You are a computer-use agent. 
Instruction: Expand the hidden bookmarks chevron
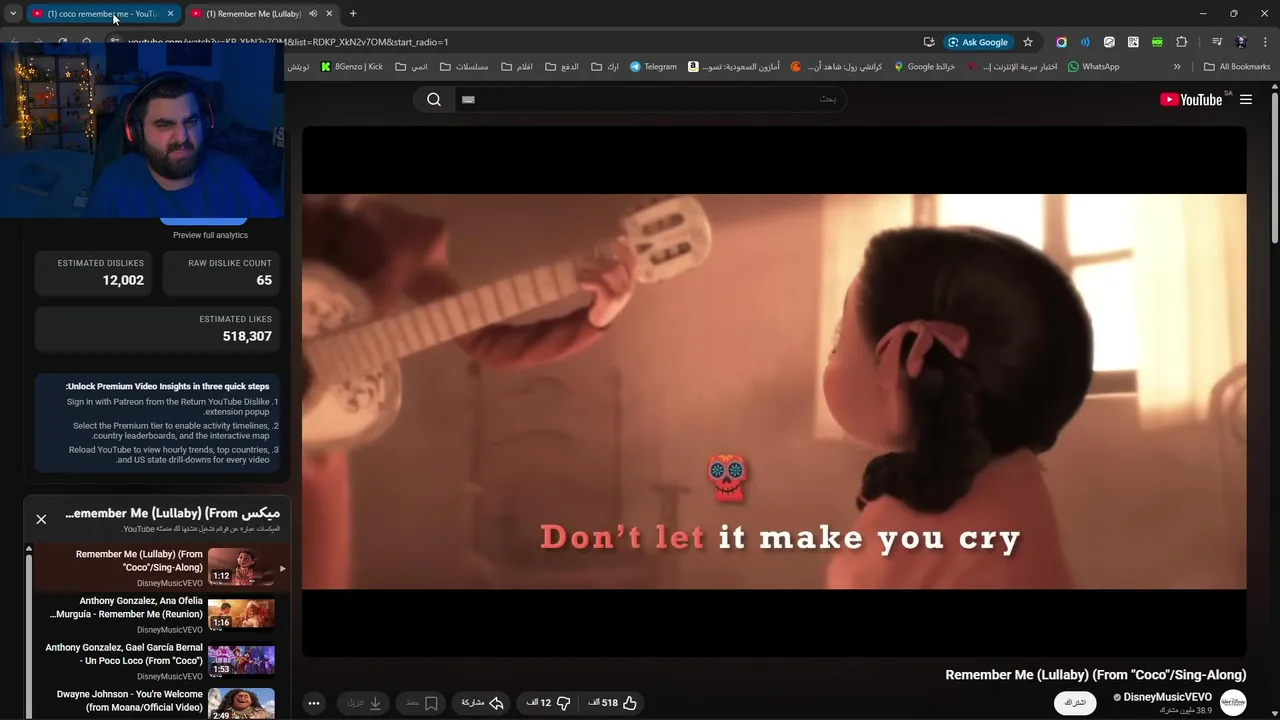(1177, 67)
